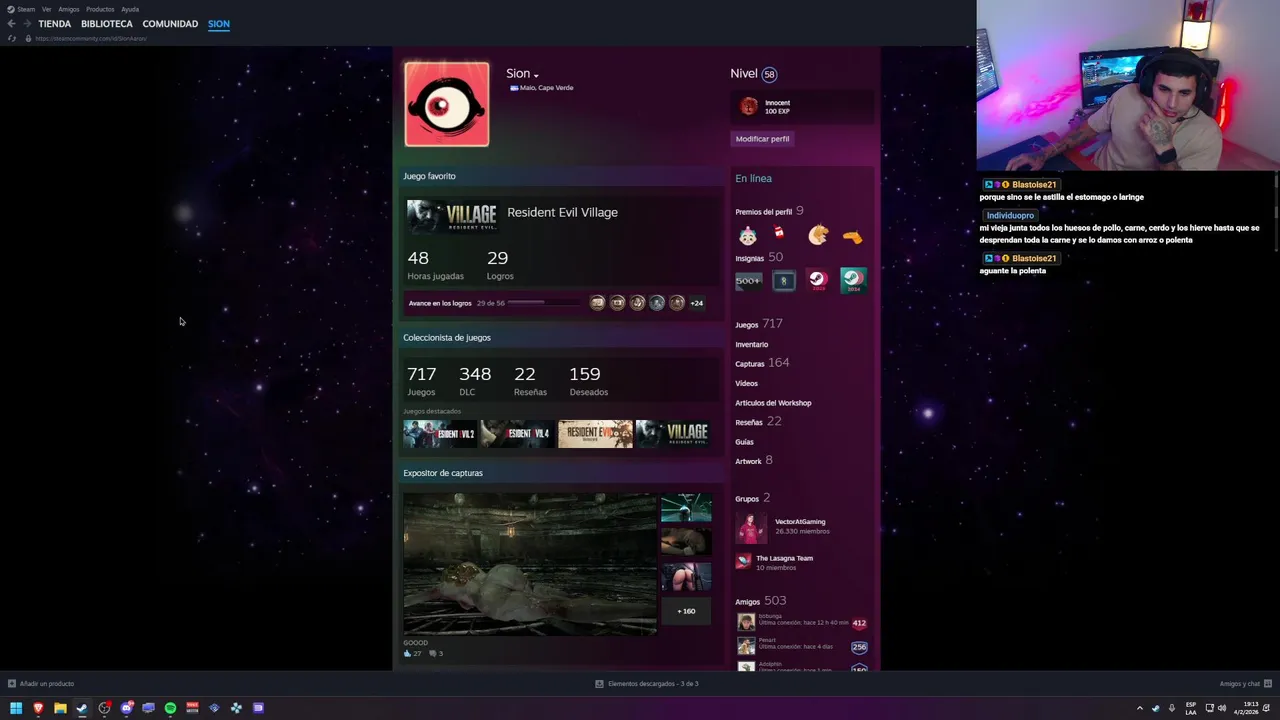Click the steamcommunity URL address field
Image resolution: width=1280 pixels, height=720 pixels.
91,38
